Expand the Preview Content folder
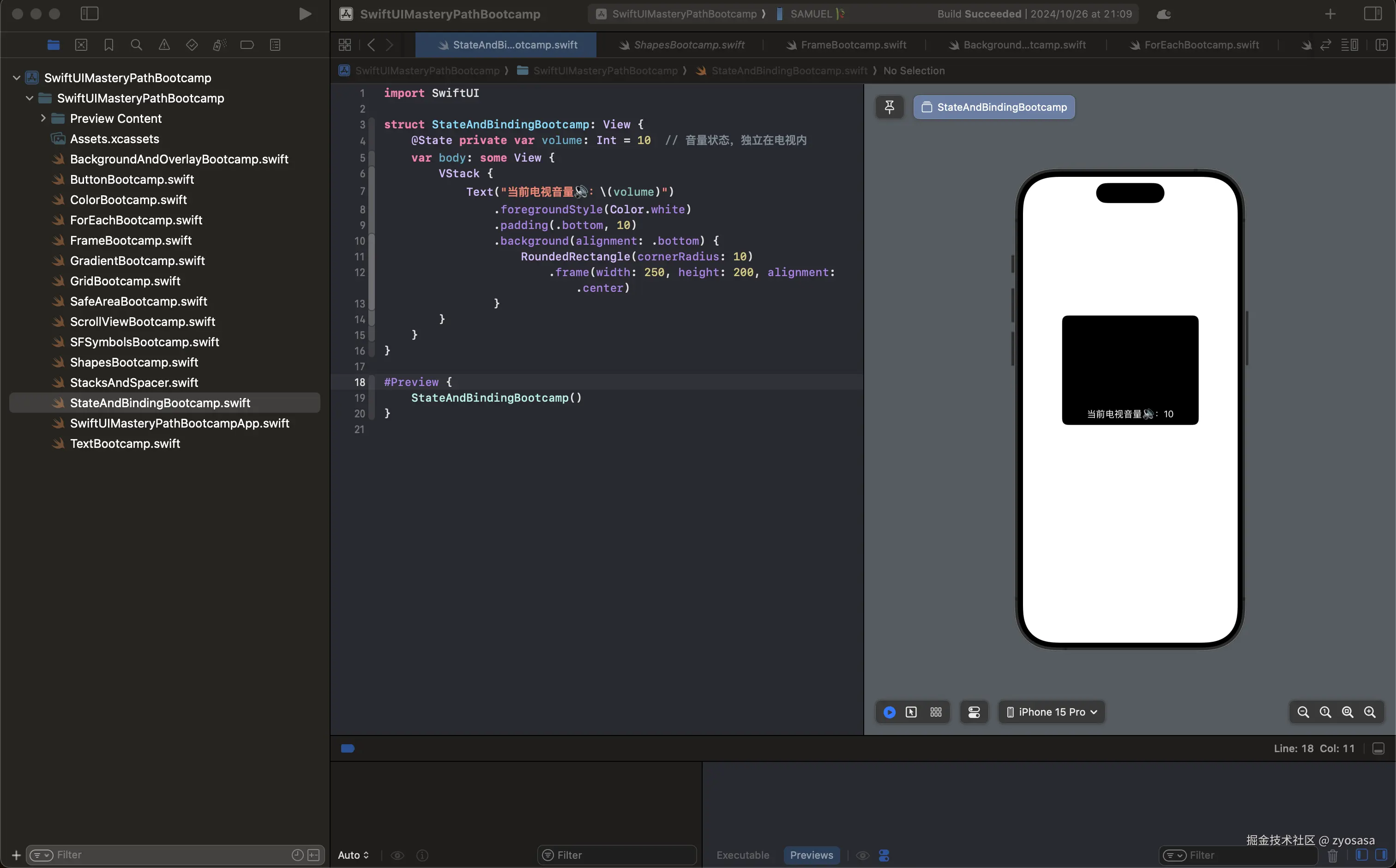 click(43, 118)
